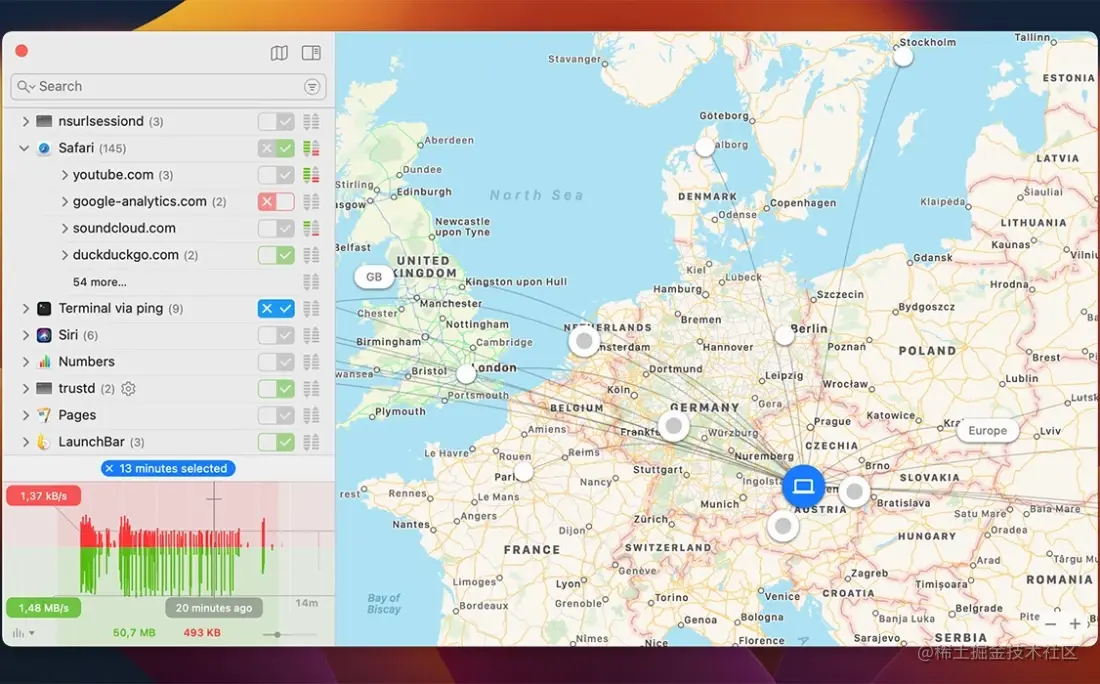1100x684 pixels.
Task: Select the Pages row
Action: tap(168, 415)
